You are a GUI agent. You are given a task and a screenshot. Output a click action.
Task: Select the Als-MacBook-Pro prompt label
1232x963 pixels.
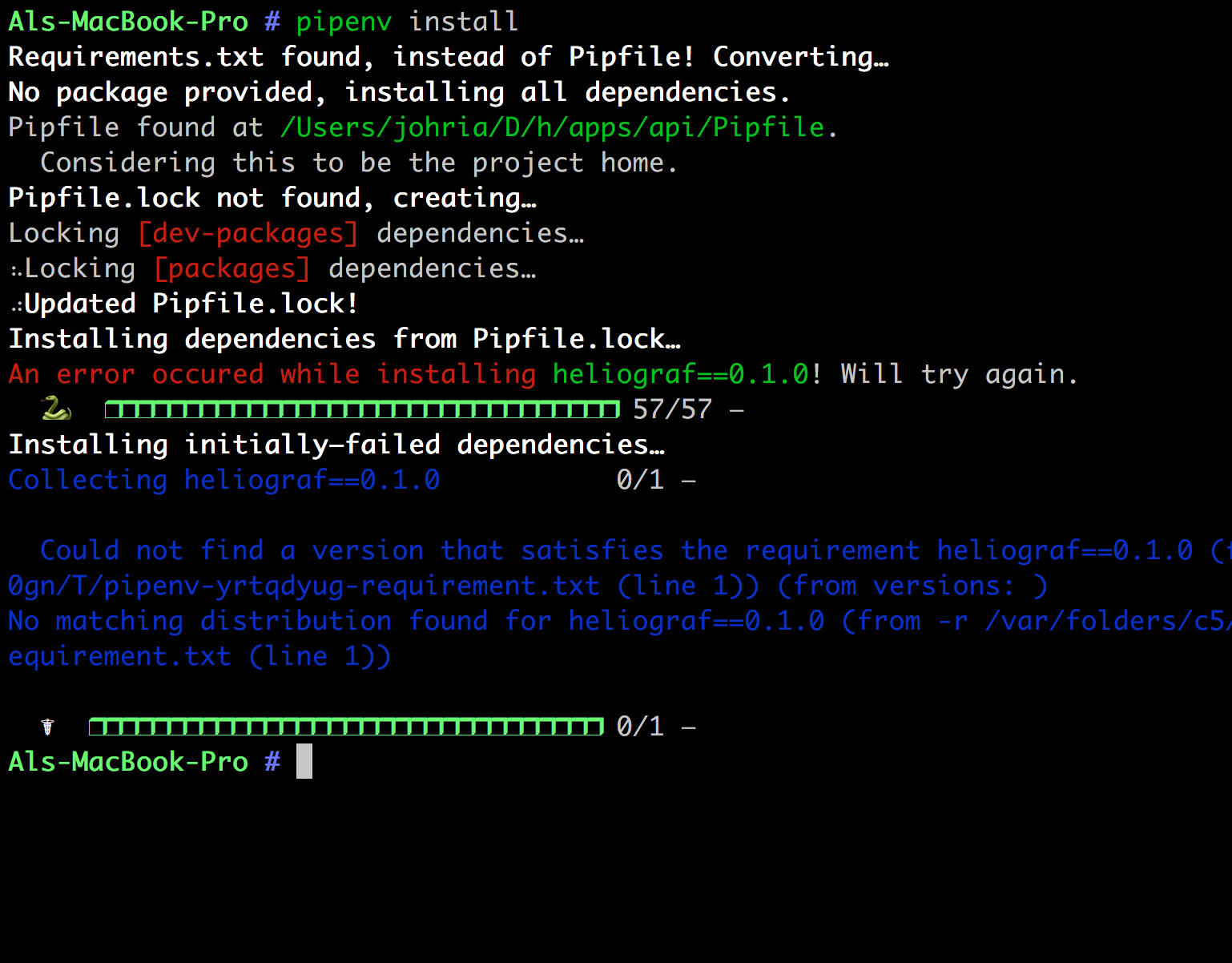click(128, 21)
